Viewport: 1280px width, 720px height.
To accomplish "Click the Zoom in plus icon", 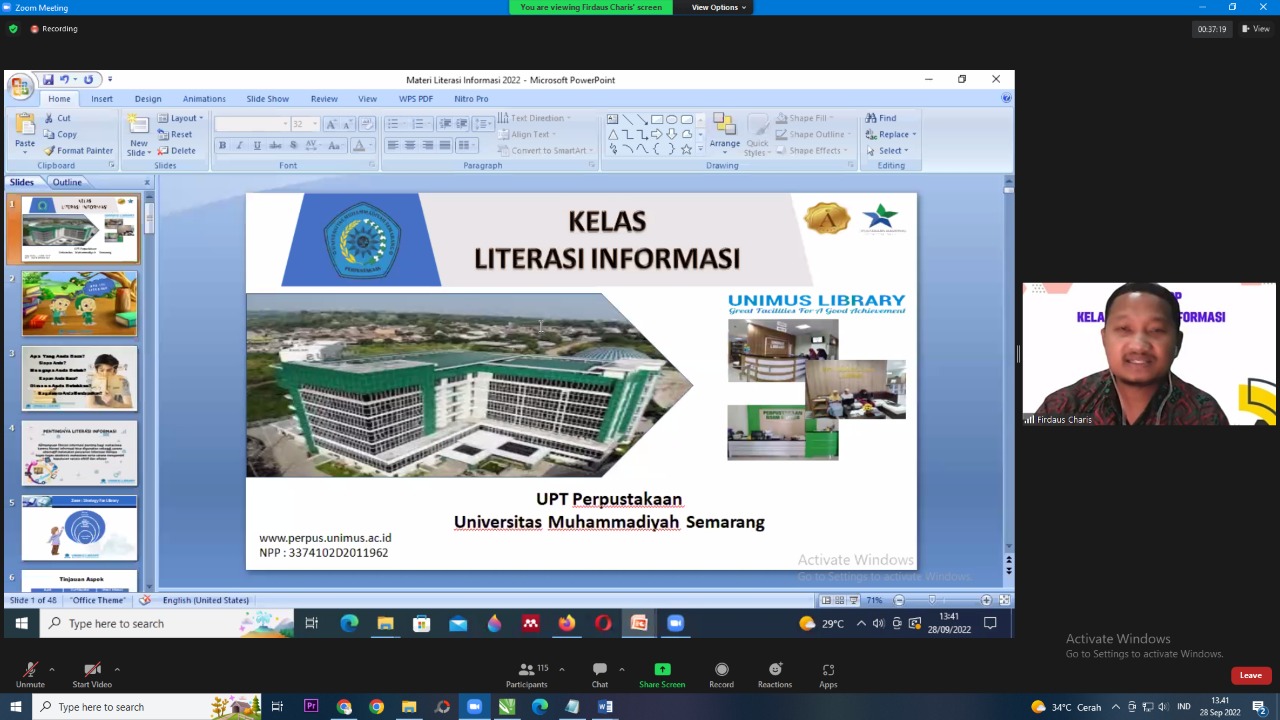I will pyautogui.click(x=986, y=600).
